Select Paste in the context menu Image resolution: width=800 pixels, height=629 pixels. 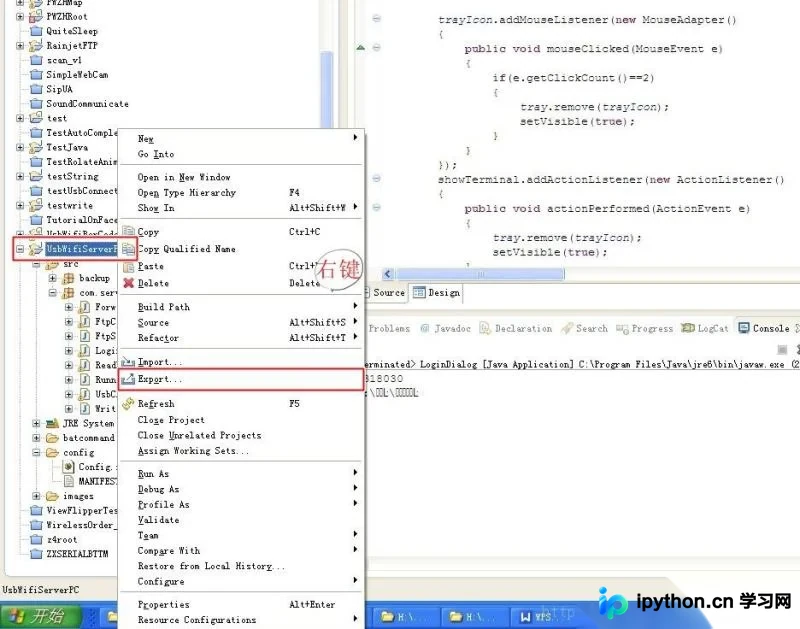241,266
